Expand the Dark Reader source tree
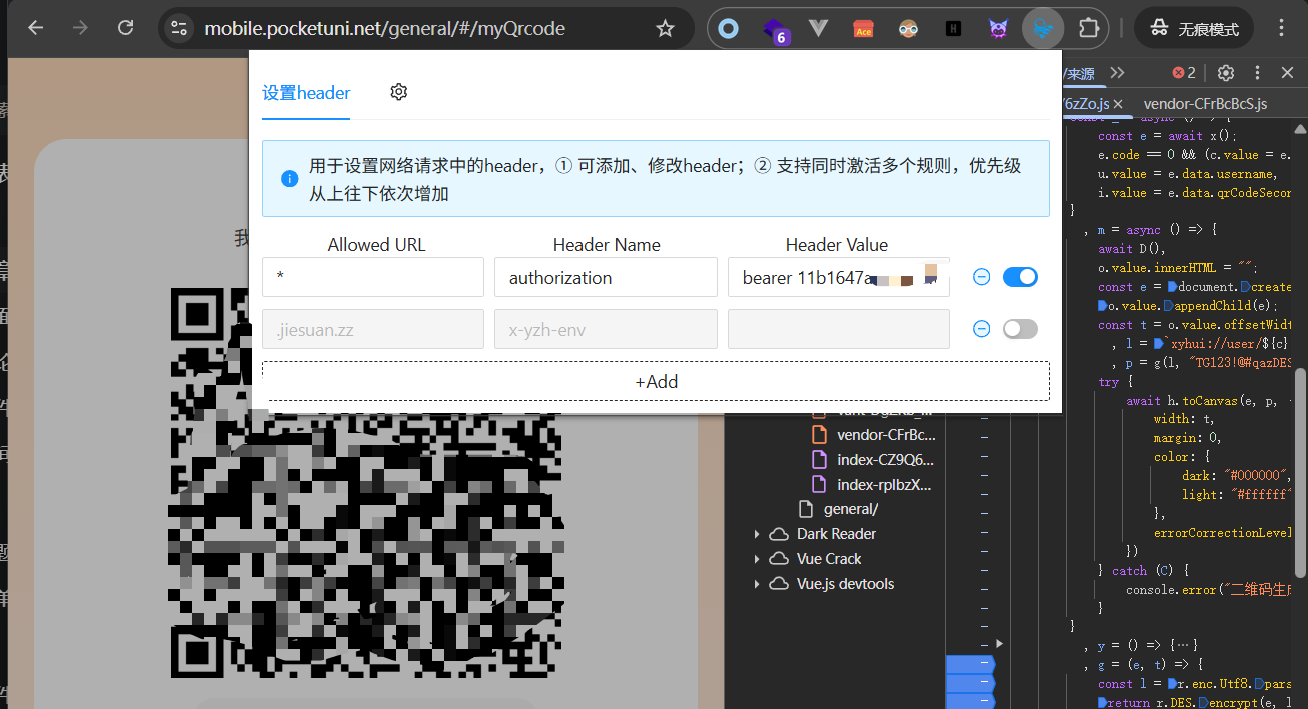This screenshot has width=1308, height=709. (x=757, y=534)
